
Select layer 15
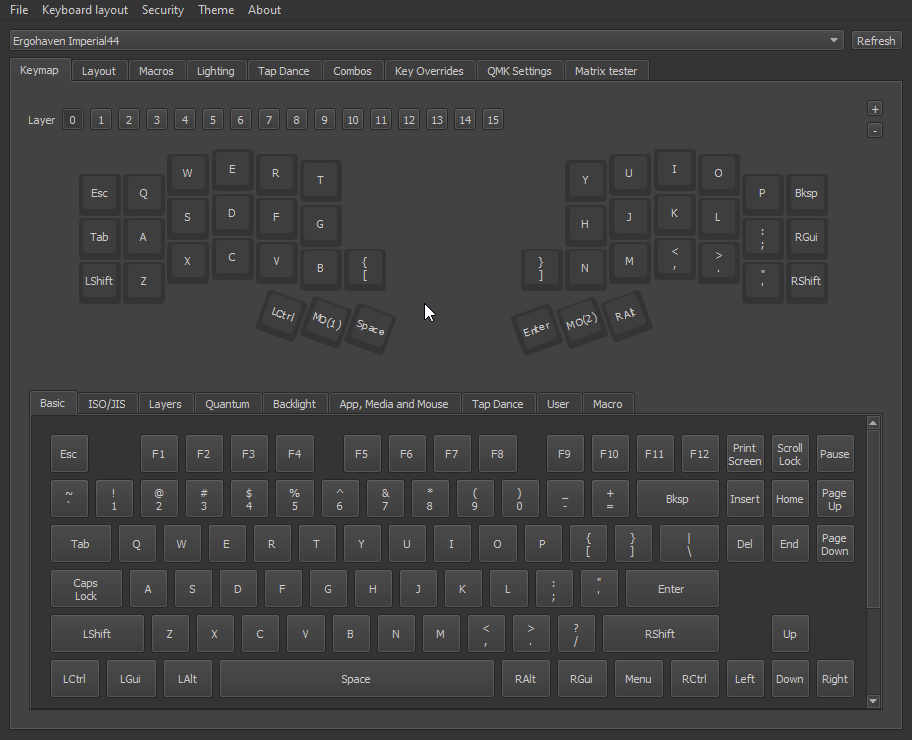[x=493, y=120]
